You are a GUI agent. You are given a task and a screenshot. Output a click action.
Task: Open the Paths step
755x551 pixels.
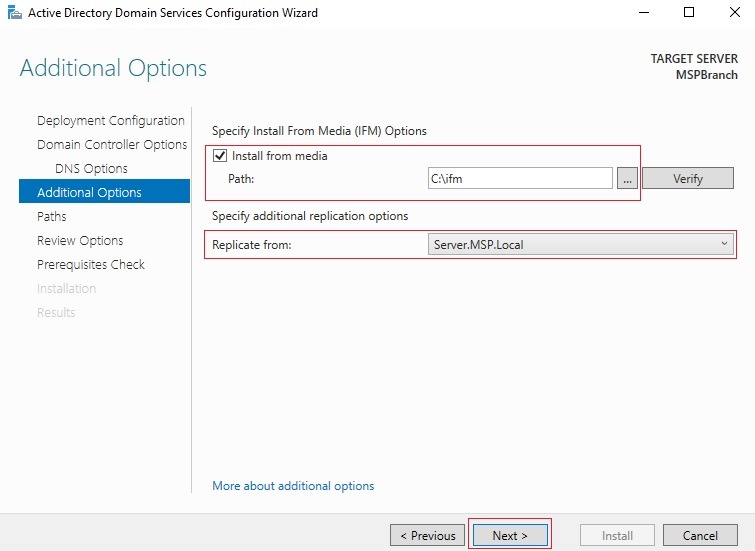point(52,216)
